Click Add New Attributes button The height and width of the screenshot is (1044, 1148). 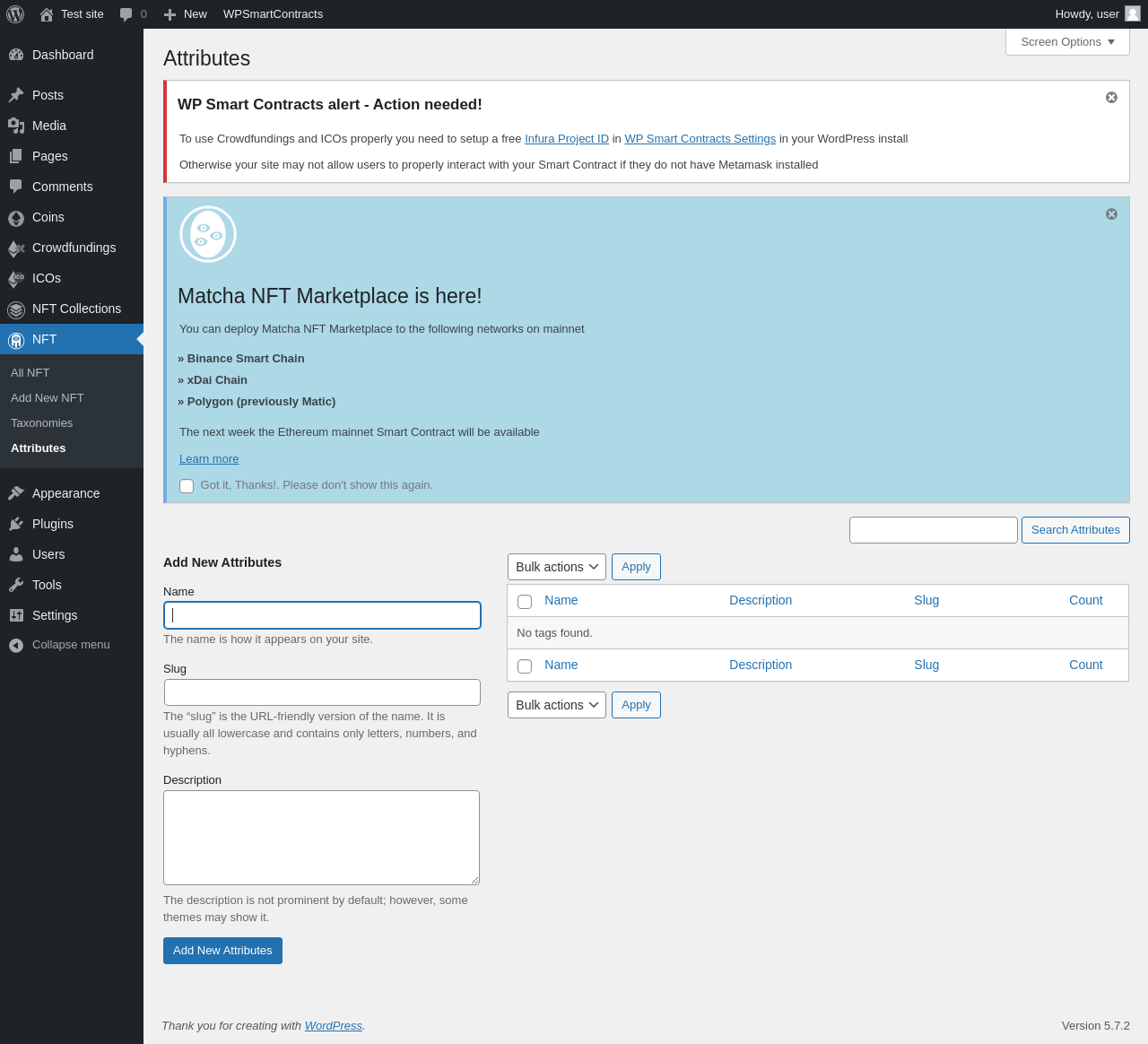click(222, 951)
